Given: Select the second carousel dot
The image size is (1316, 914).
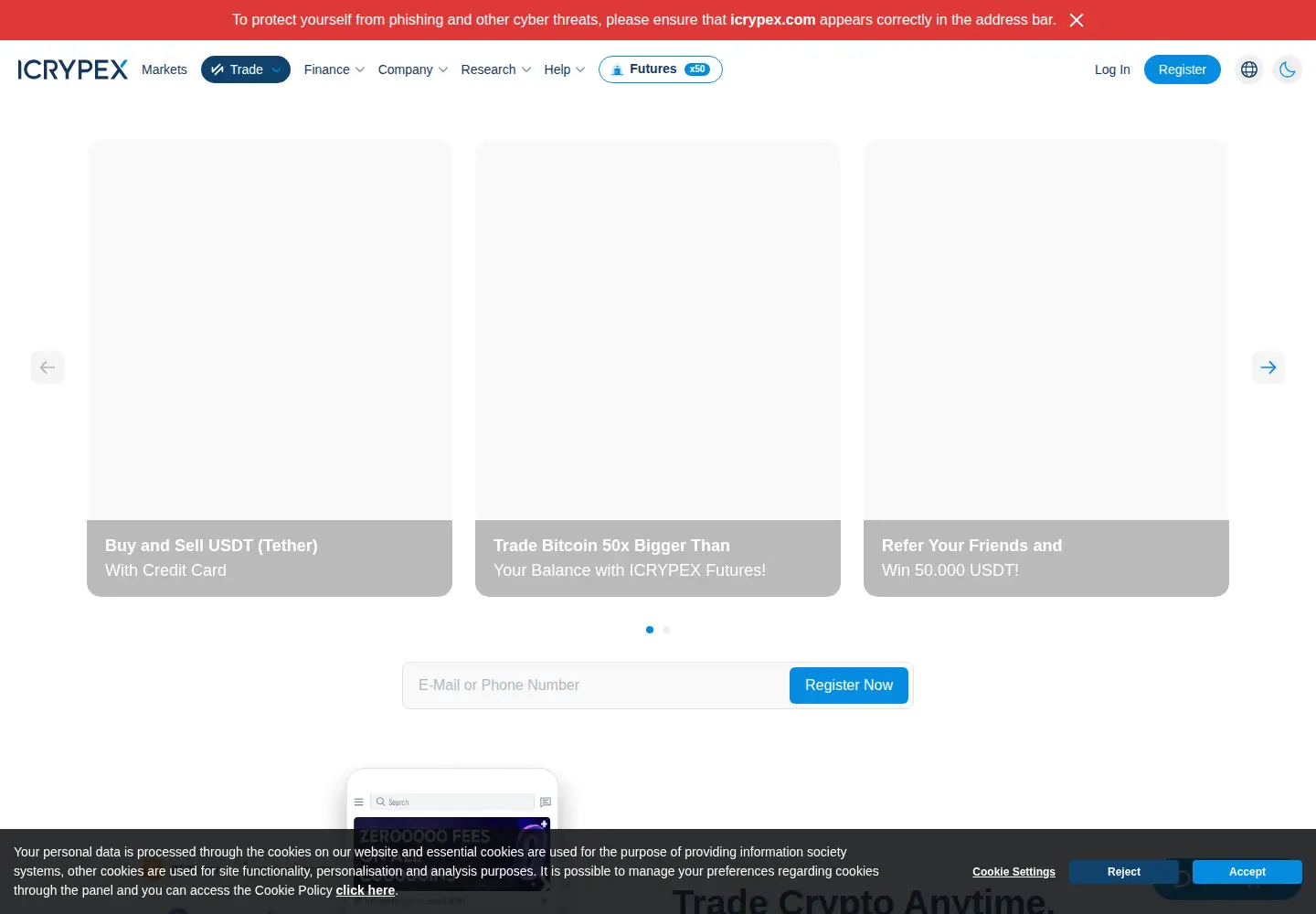Looking at the screenshot, I should (666, 630).
